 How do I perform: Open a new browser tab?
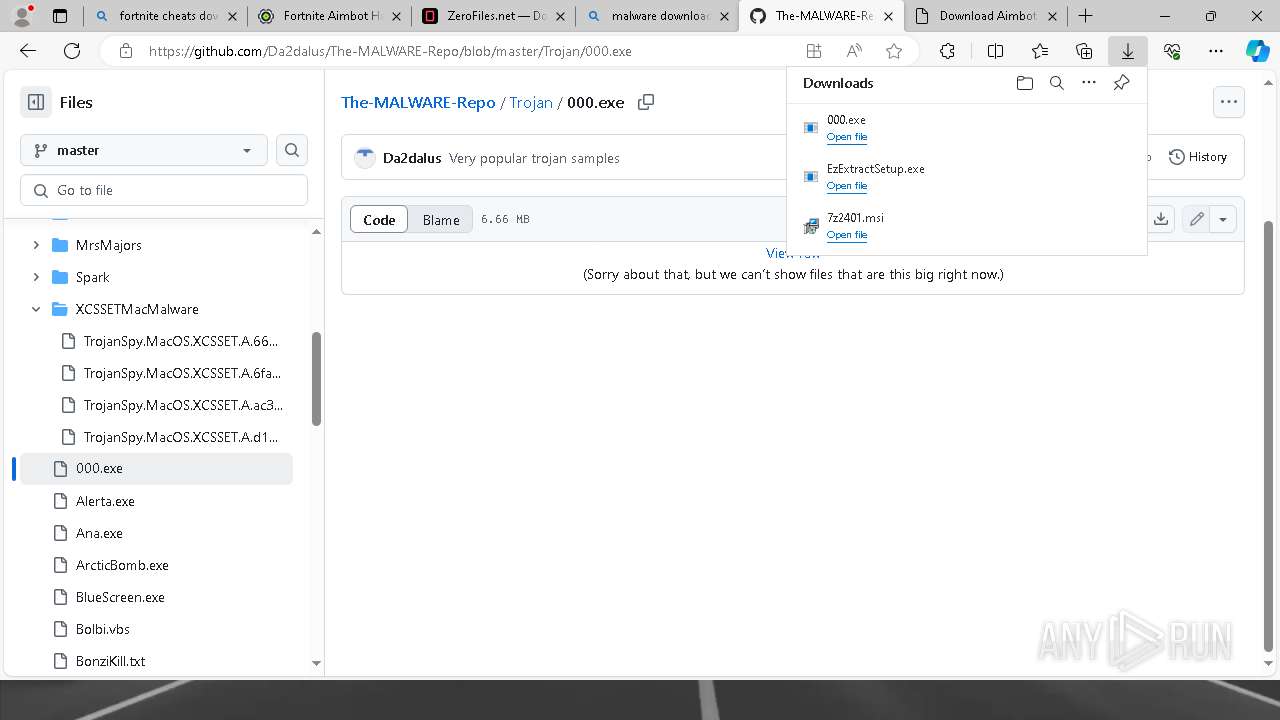(x=1086, y=16)
